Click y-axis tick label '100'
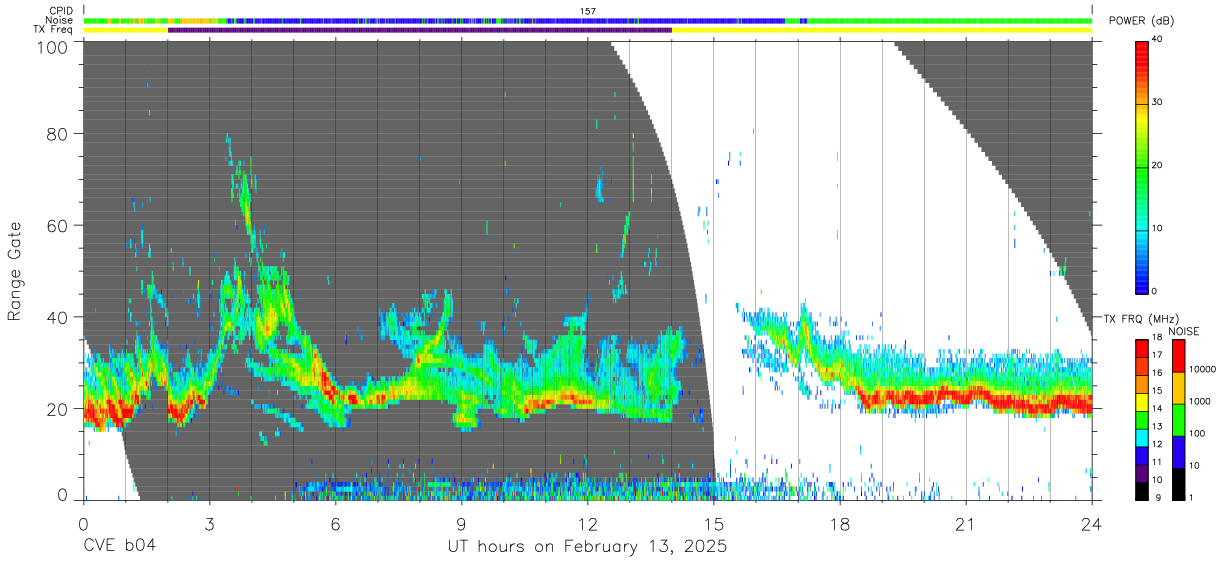Screen dimensions: 1228x567 [52, 46]
